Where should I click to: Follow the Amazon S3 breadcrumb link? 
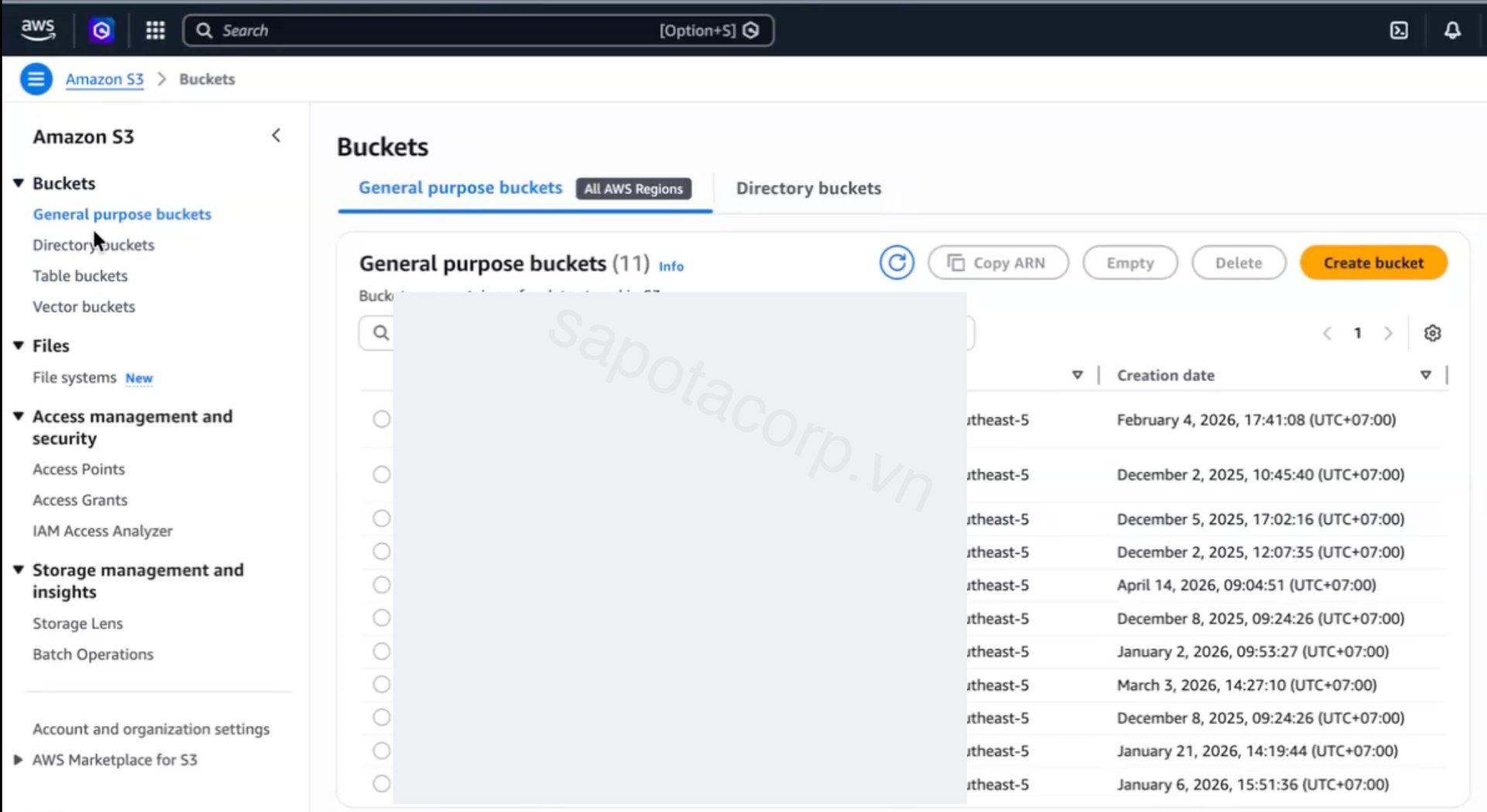pos(105,79)
